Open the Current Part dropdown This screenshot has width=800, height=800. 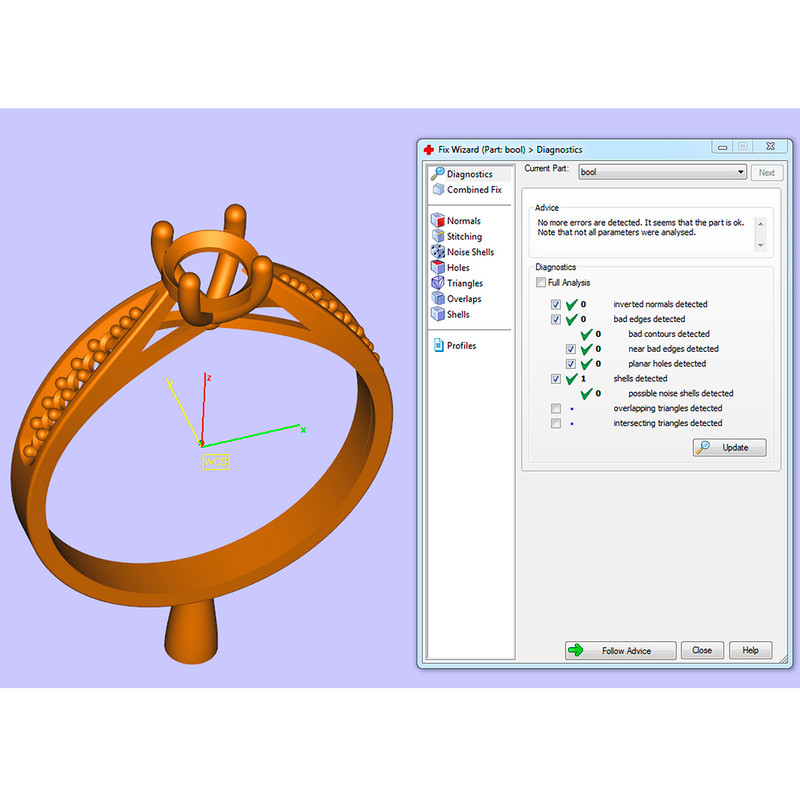coord(740,172)
